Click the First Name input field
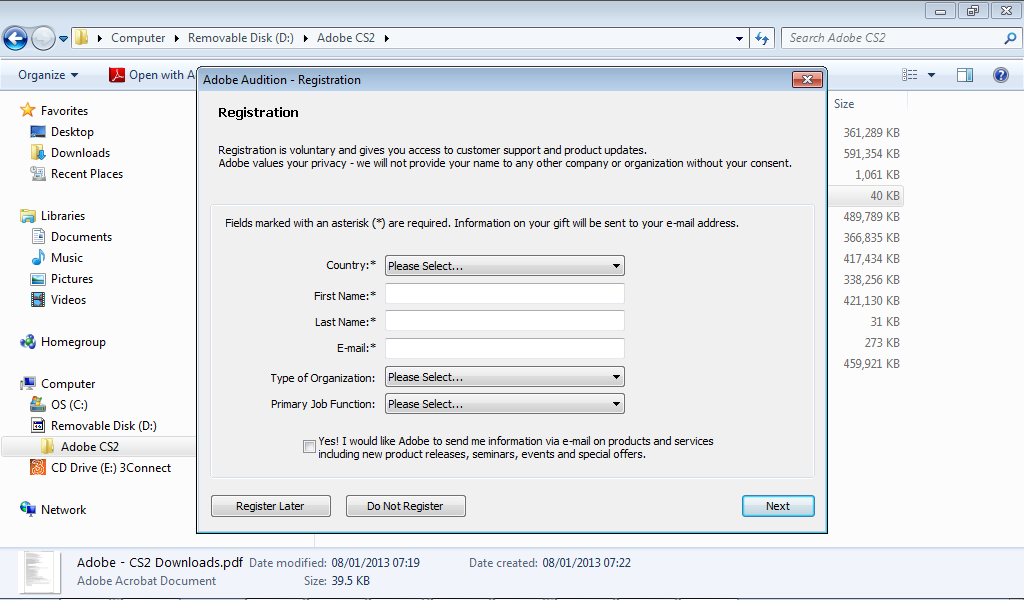This screenshot has width=1024, height=600. coord(504,294)
